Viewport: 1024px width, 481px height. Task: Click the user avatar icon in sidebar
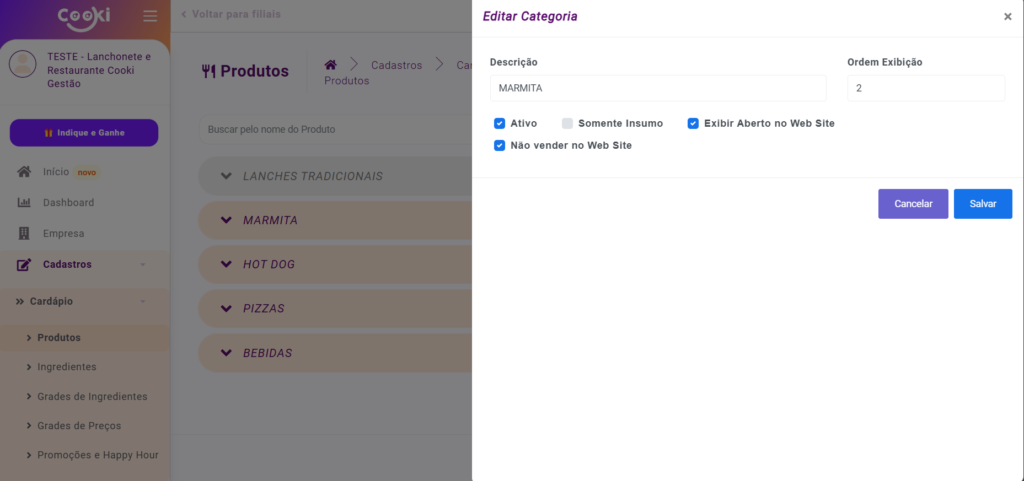click(22, 64)
